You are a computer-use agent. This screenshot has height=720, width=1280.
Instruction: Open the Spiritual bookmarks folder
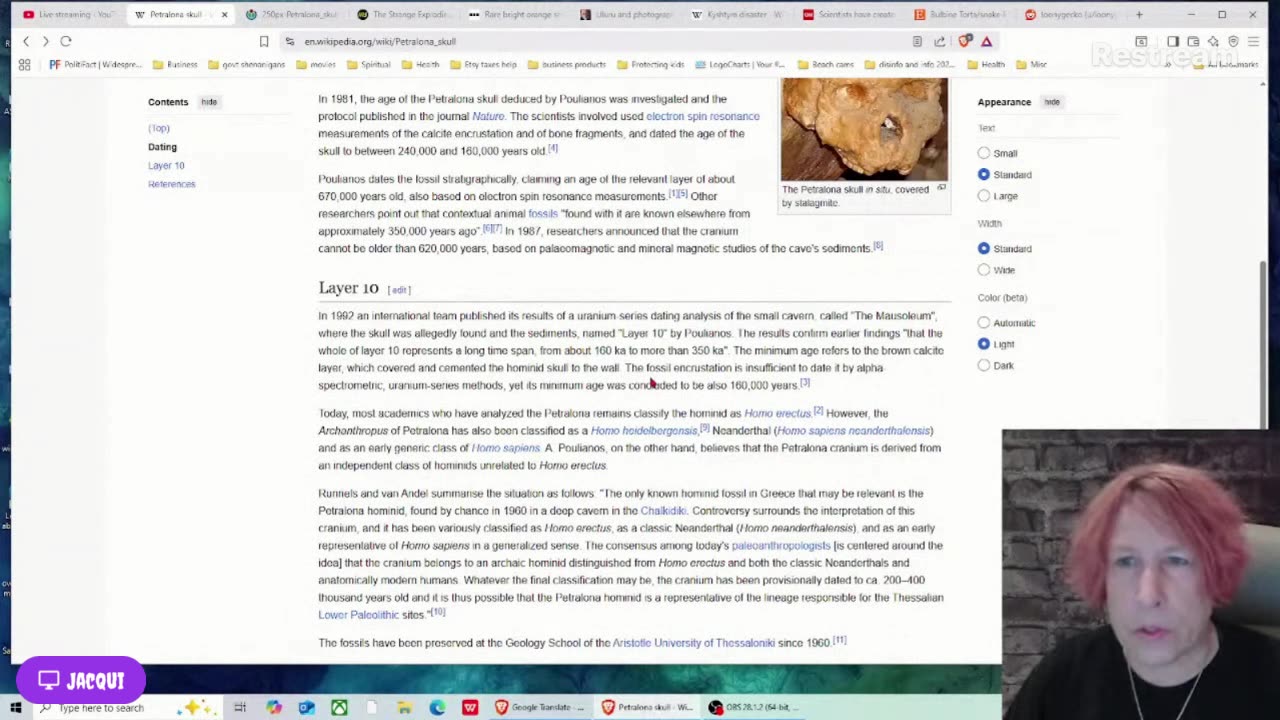point(368,64)
